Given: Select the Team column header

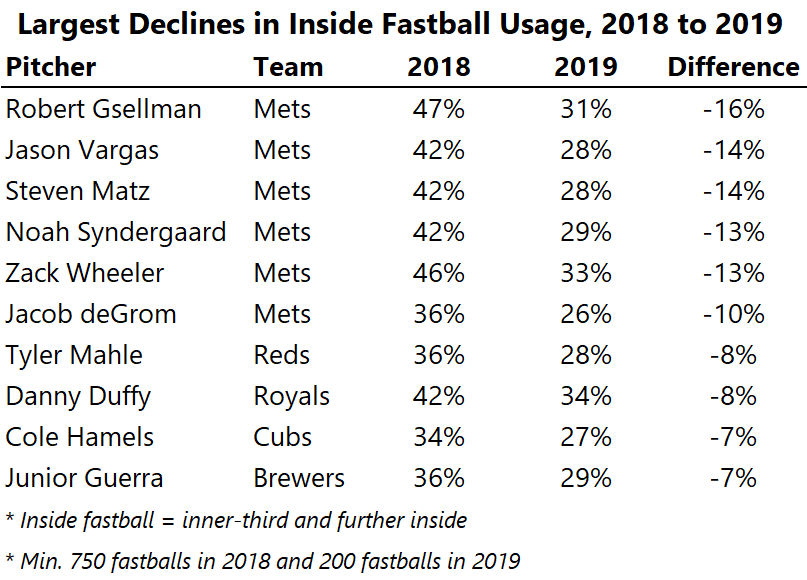Looking at the screenshot, I should pos(288,67).
